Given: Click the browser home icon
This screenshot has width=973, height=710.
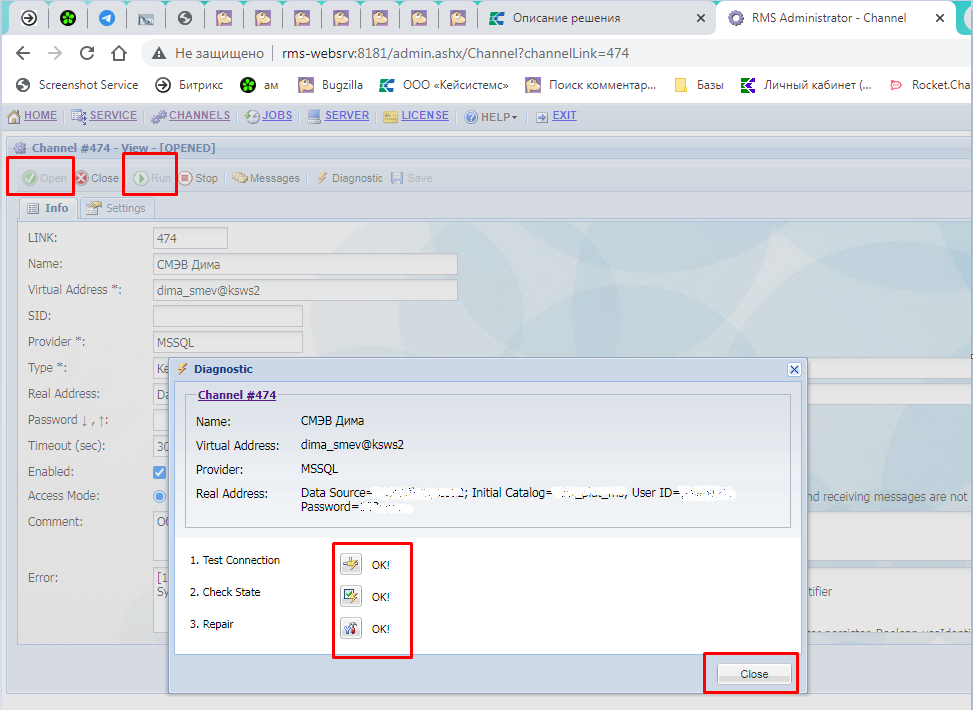Looking at the screenshot, I should pyautogui.click(x=119, y=53).
